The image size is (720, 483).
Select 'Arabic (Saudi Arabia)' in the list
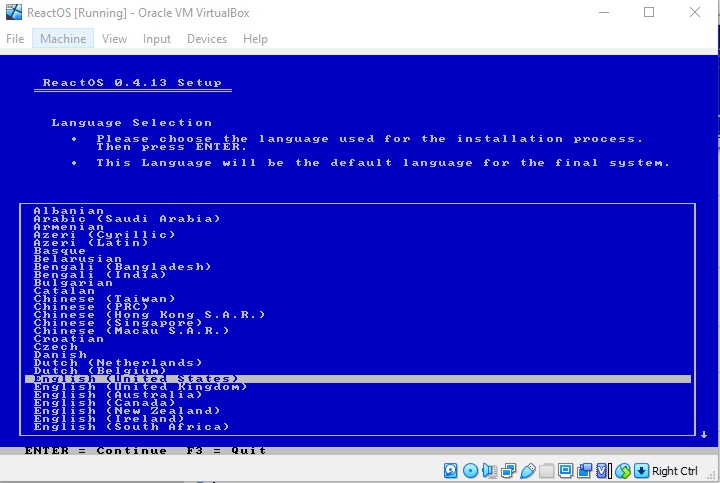pos(358,219)
